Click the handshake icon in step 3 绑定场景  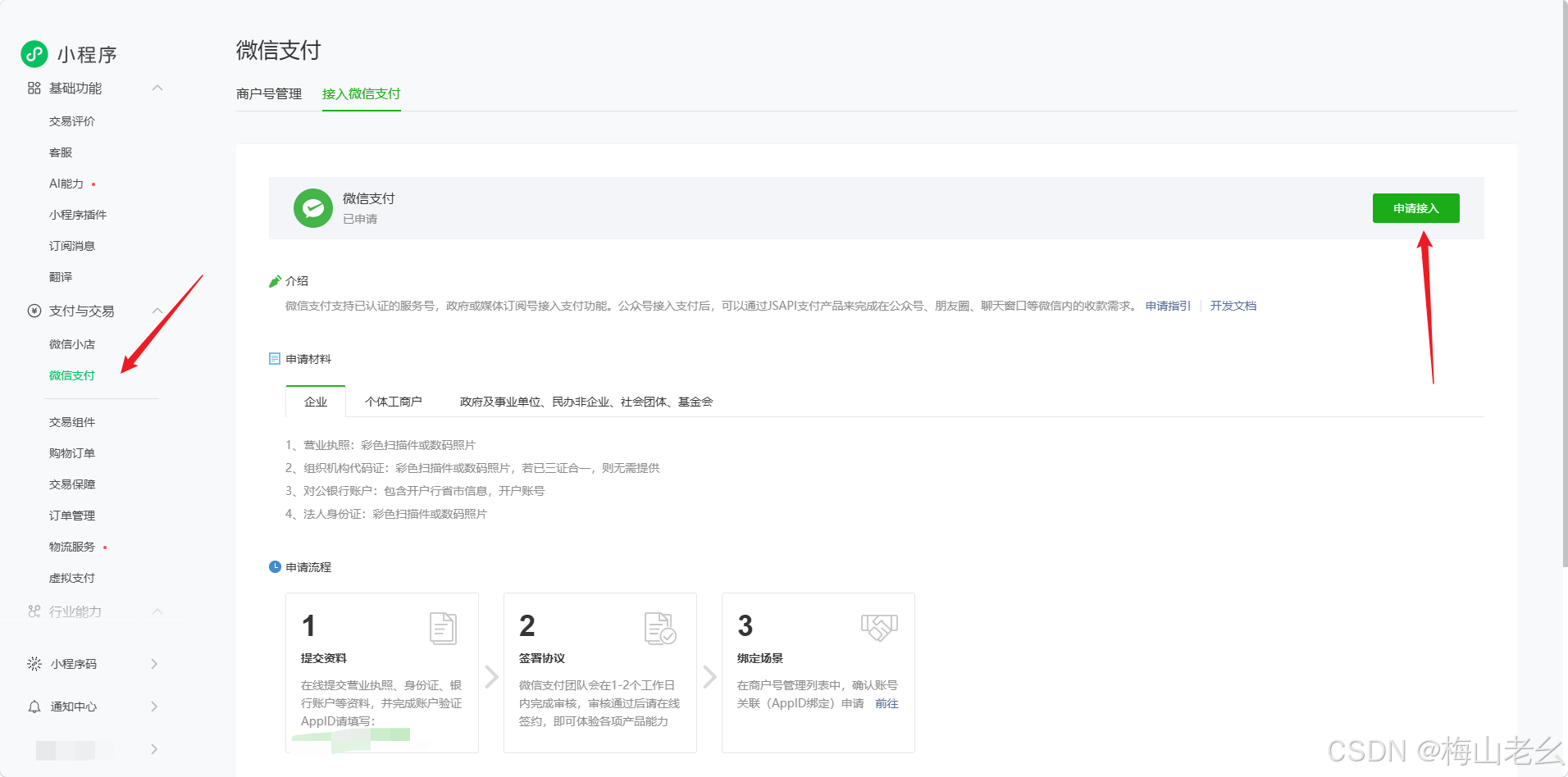879,628
